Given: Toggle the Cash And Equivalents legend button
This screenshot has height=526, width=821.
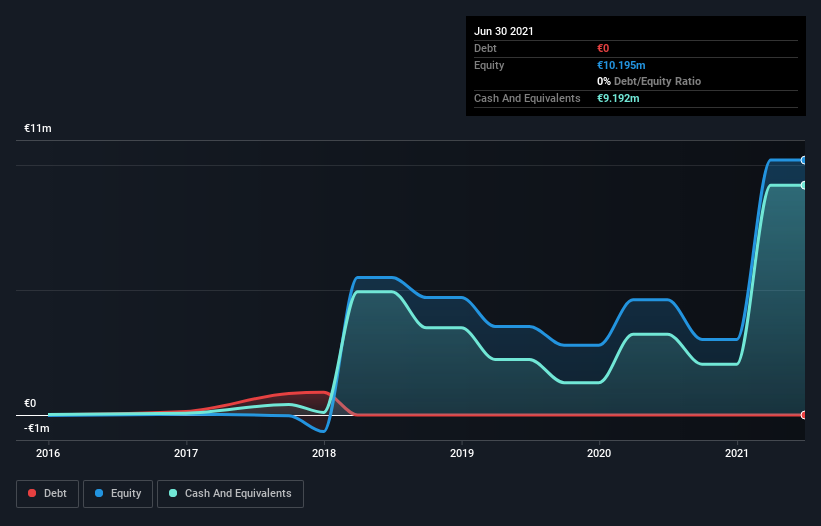Looking at the screenshot, I should pyautogui.click(x=230, y=494).
